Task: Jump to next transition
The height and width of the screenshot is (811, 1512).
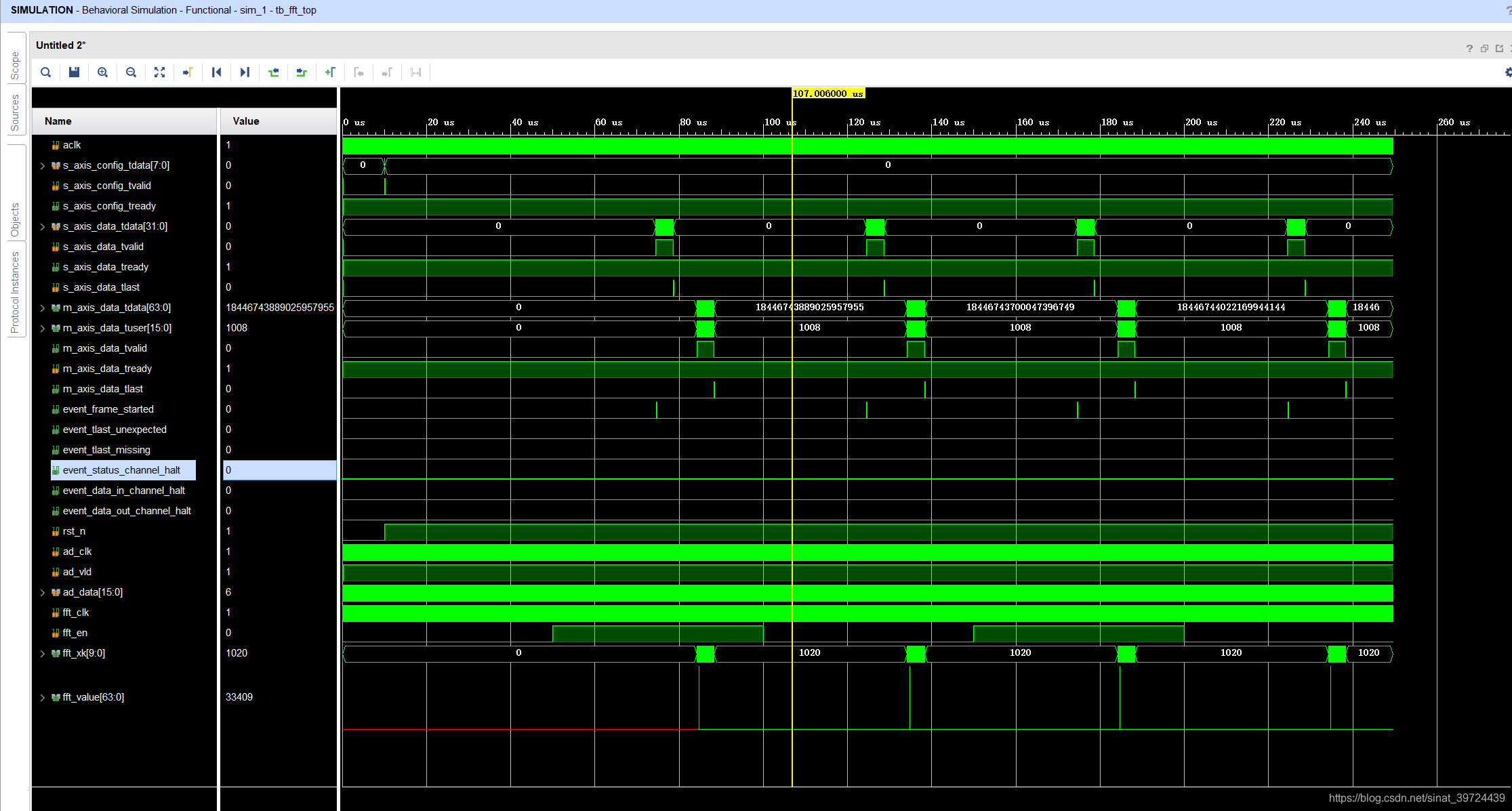Action: coord(302,72)
